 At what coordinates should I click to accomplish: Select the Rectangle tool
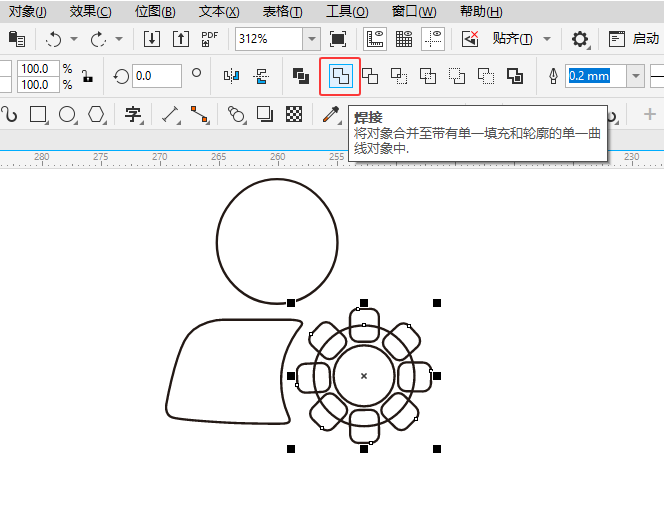coord(39,113)
